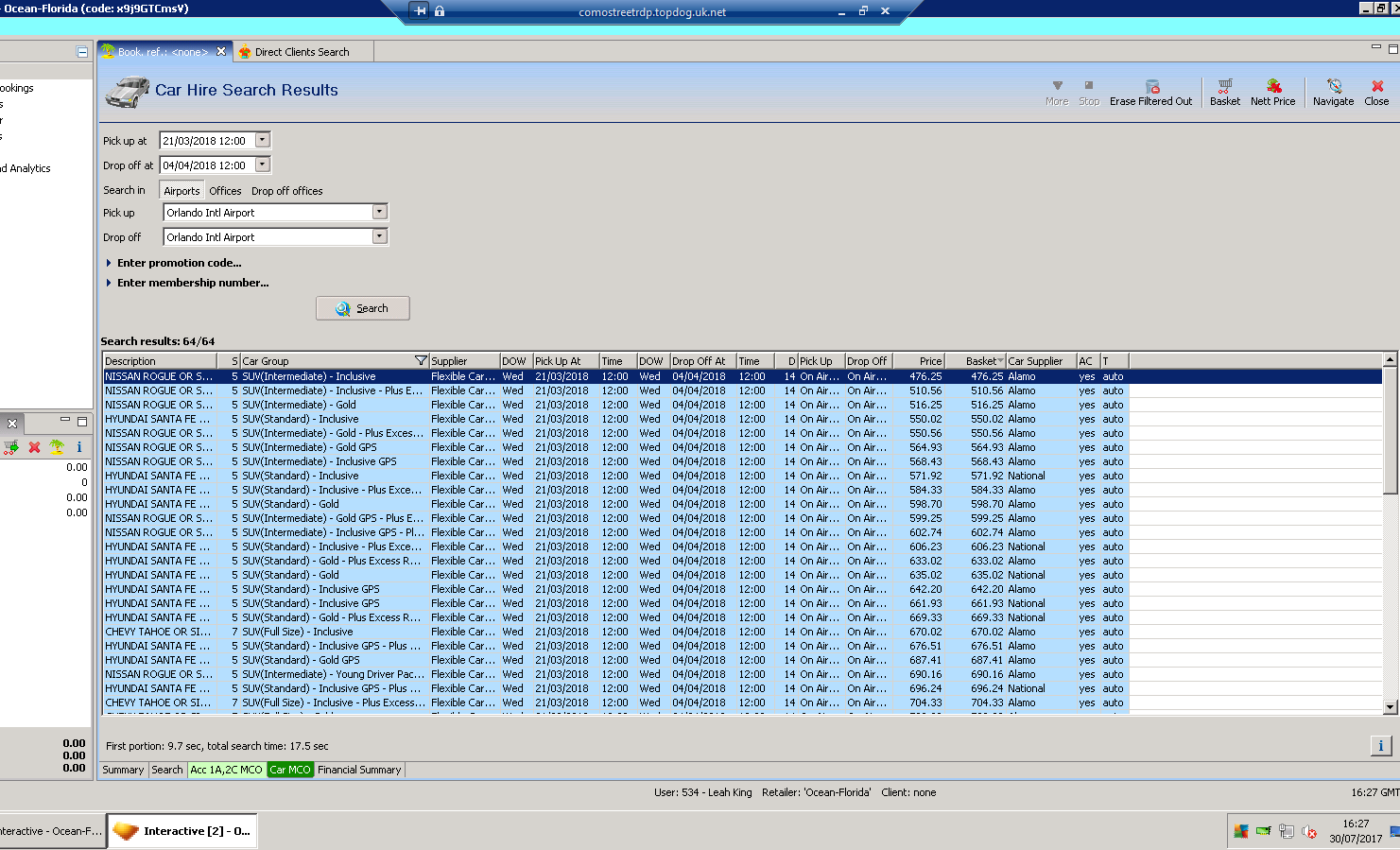Sort results by the Car Supplier column header
The height and width of the screenshot is (850, 1400).
click(1041, 361)
